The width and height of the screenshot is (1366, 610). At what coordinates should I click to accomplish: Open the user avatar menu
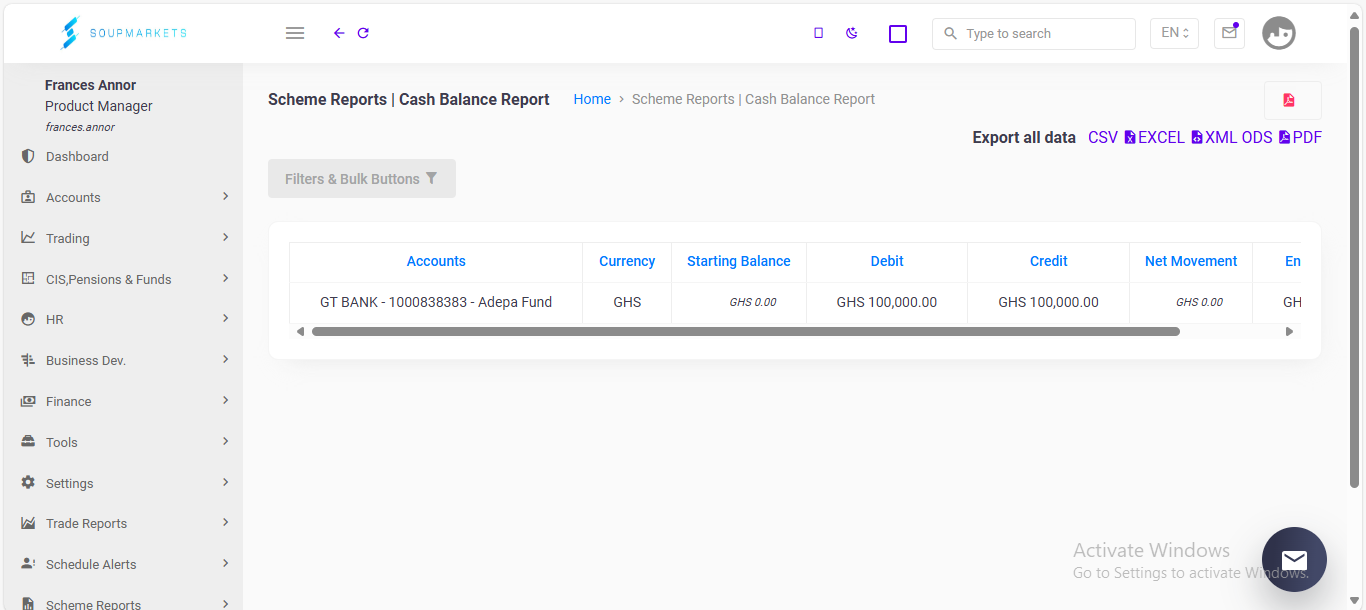1279,33
